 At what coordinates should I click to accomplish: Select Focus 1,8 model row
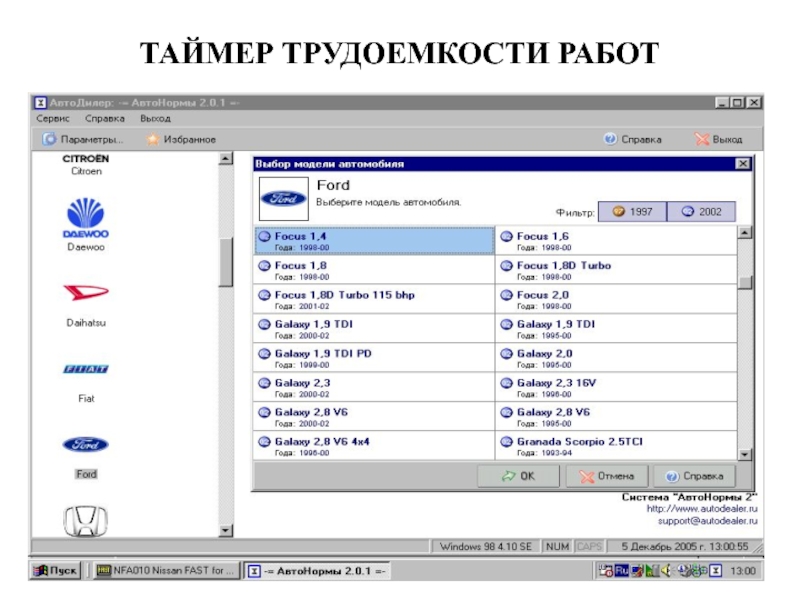[374, 270]
